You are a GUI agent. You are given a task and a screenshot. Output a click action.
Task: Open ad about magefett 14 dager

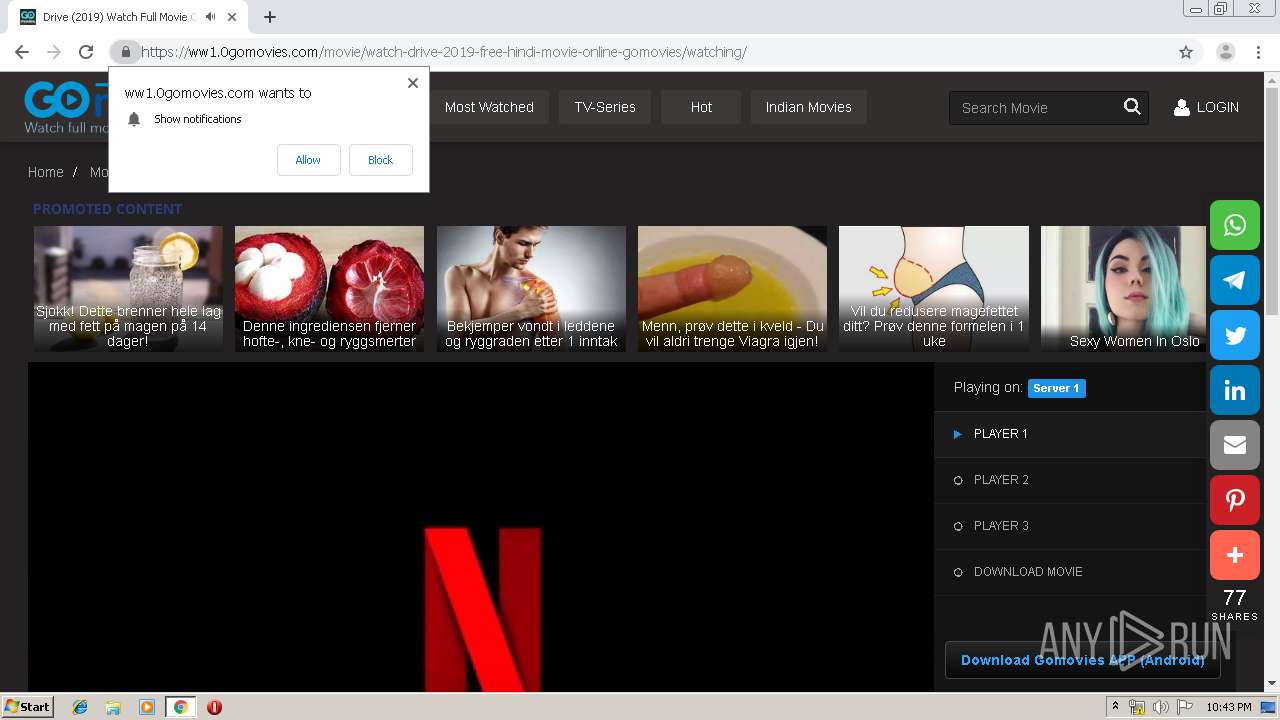click(128, 288)
